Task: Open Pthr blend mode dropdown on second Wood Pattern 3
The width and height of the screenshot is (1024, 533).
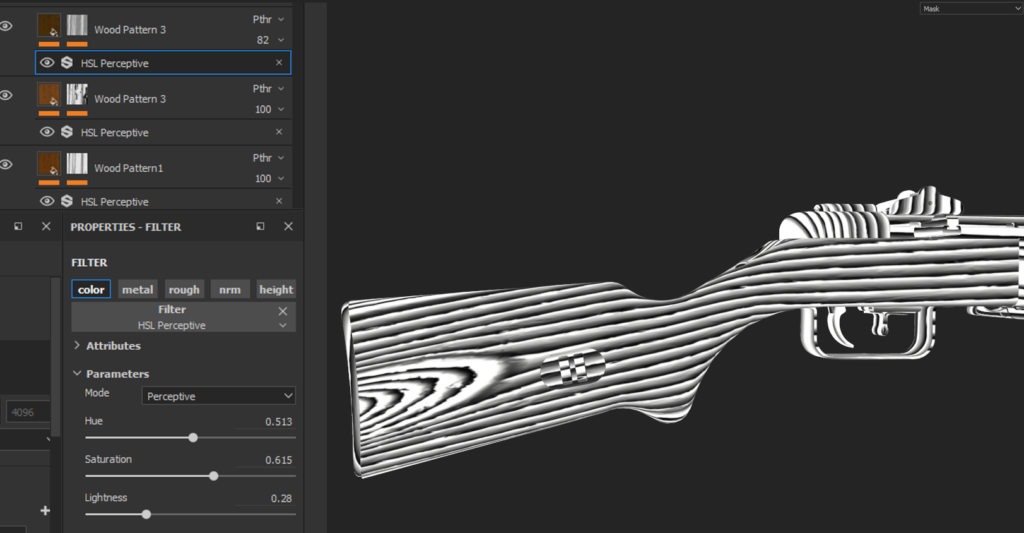Action: [269, 89]
